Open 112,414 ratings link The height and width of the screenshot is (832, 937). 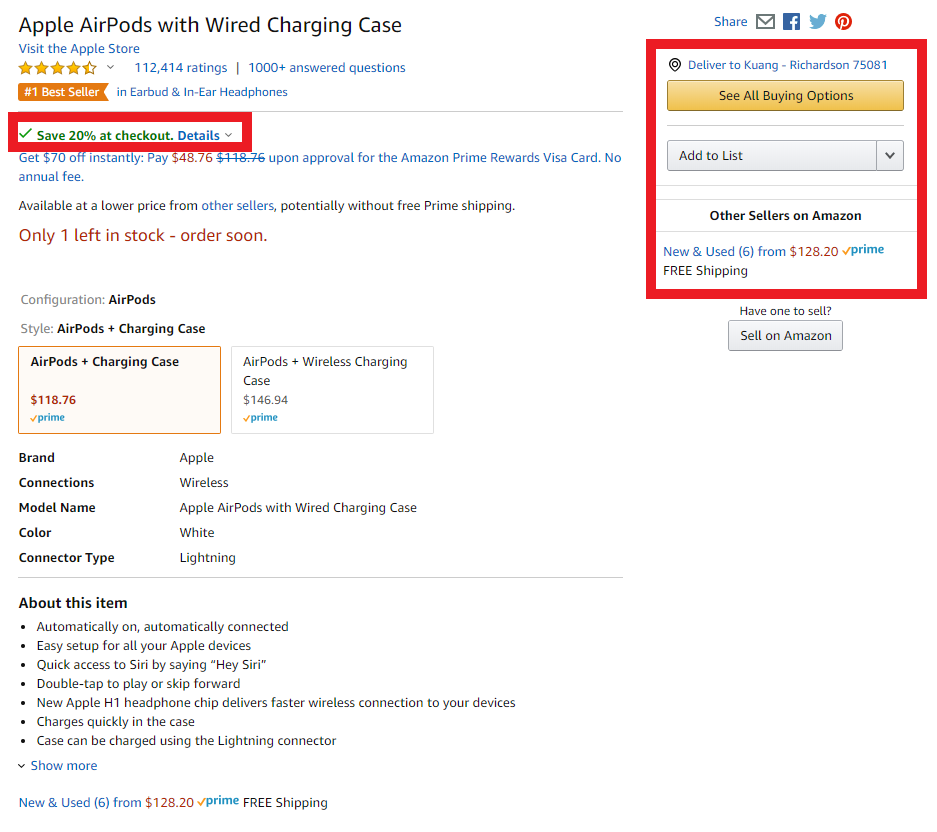tap(181, 68)
